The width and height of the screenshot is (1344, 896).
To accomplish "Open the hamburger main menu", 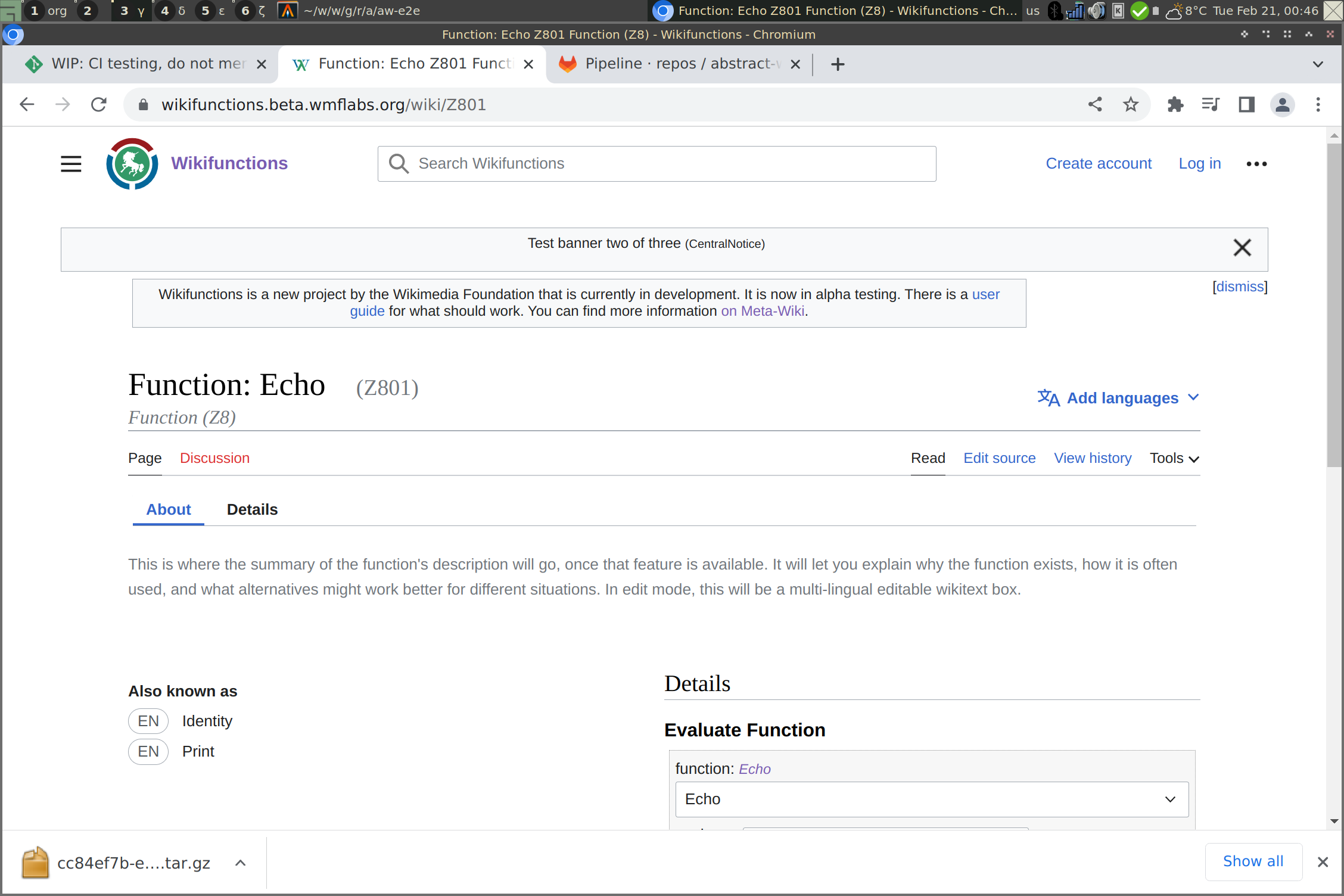I will coord(71,164).
